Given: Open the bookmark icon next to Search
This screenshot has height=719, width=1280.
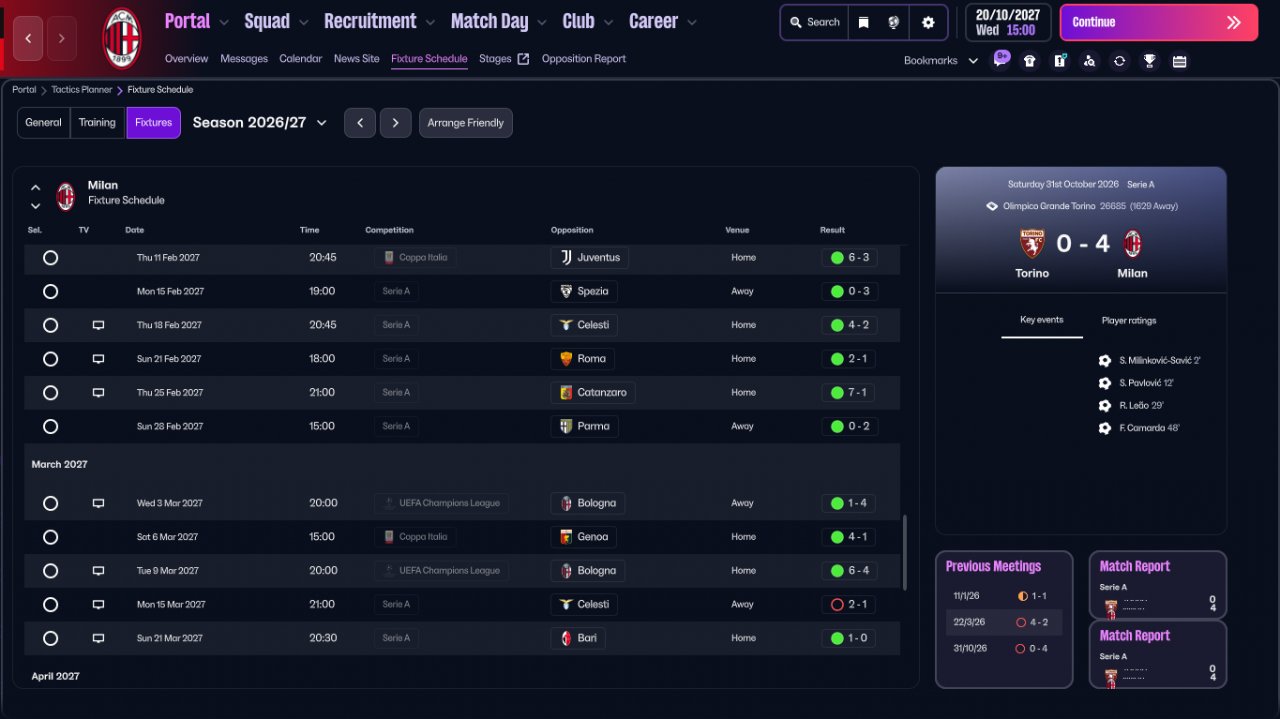Looking at the screenshot, I should pos(864,22).
